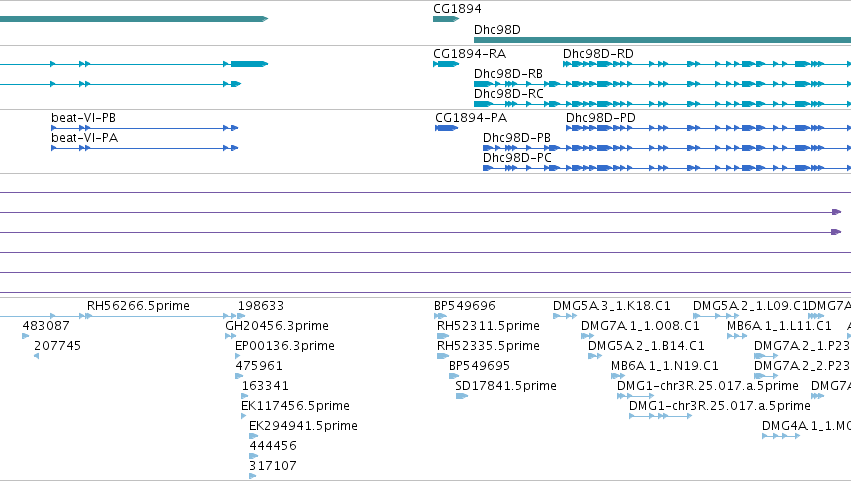Screen dimensions: 851x481
Task: Click the Dhc98D-RD transcript label
Action: (x=598, y=54)
